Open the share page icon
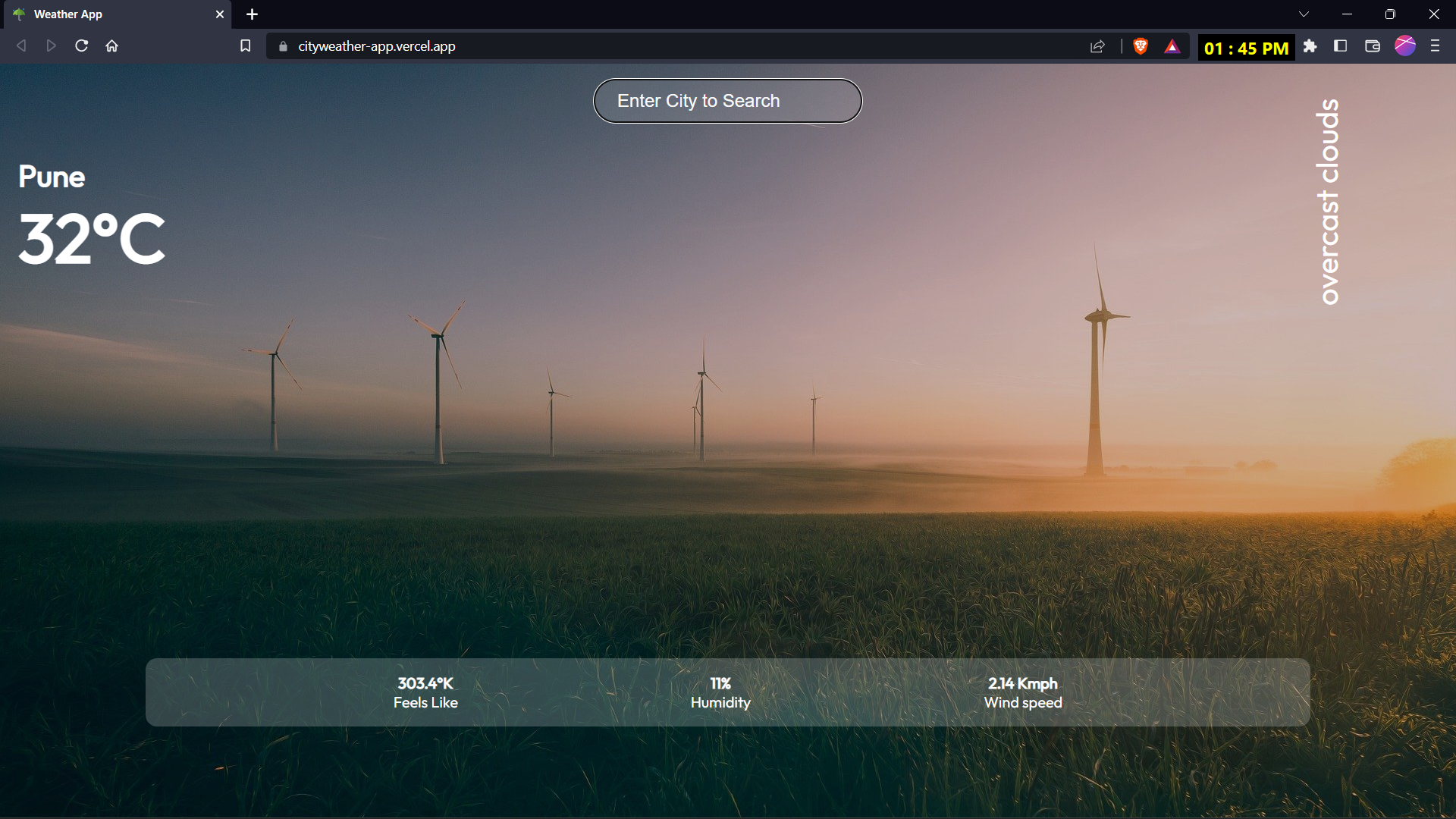Screen dimensions: 1456x819 tap(1097, 46)
